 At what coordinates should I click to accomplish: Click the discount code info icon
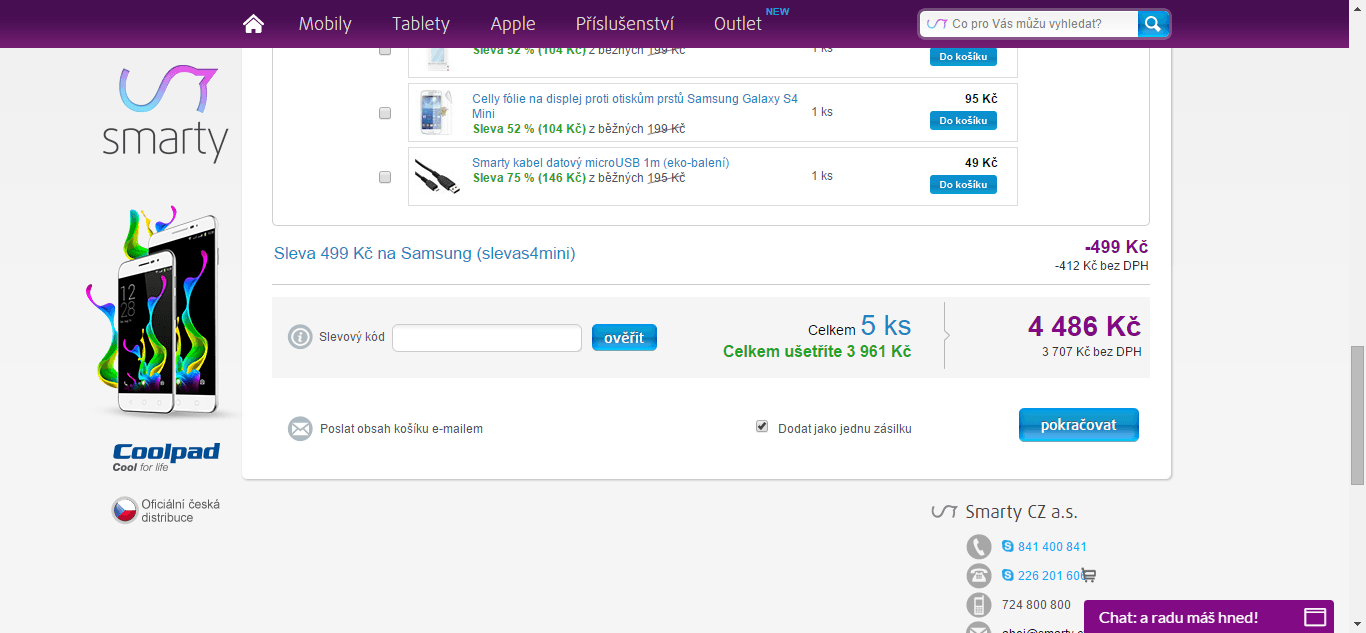click(x=300, y=337)
